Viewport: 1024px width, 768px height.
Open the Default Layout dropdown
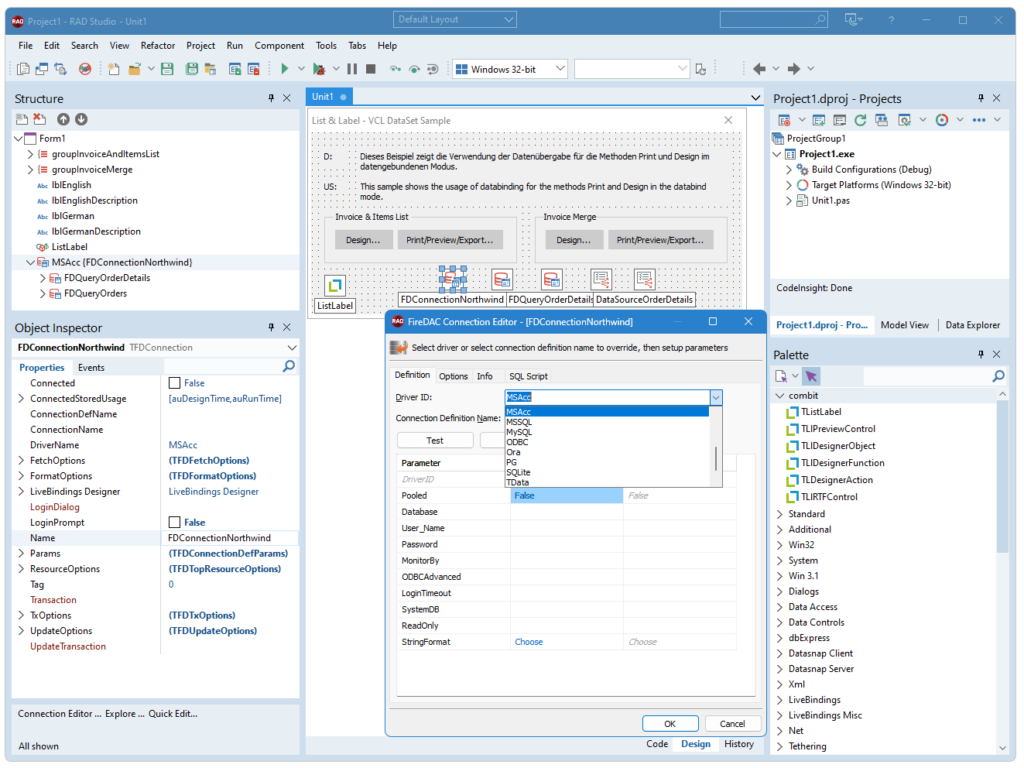coord(509,20)
